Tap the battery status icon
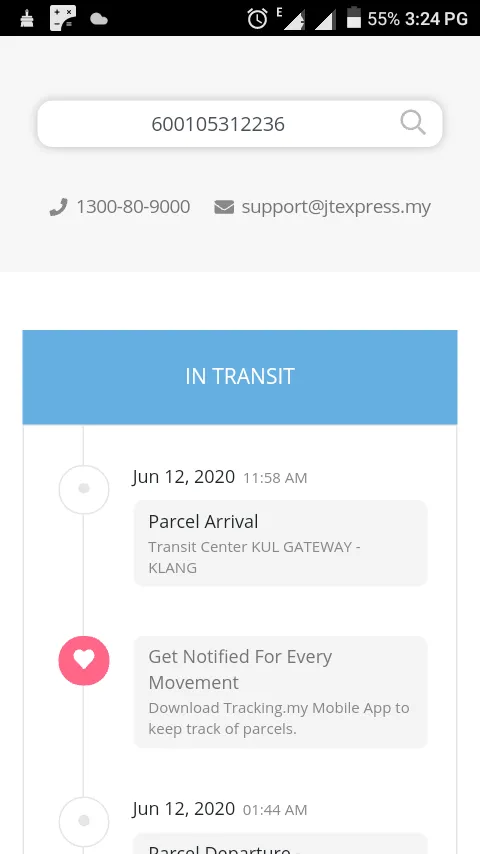 354,17
